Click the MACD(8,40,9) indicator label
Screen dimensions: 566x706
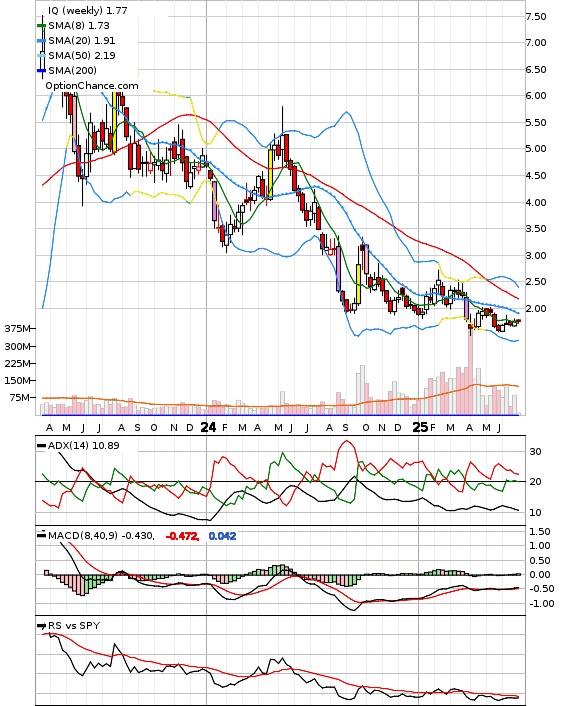83,536
